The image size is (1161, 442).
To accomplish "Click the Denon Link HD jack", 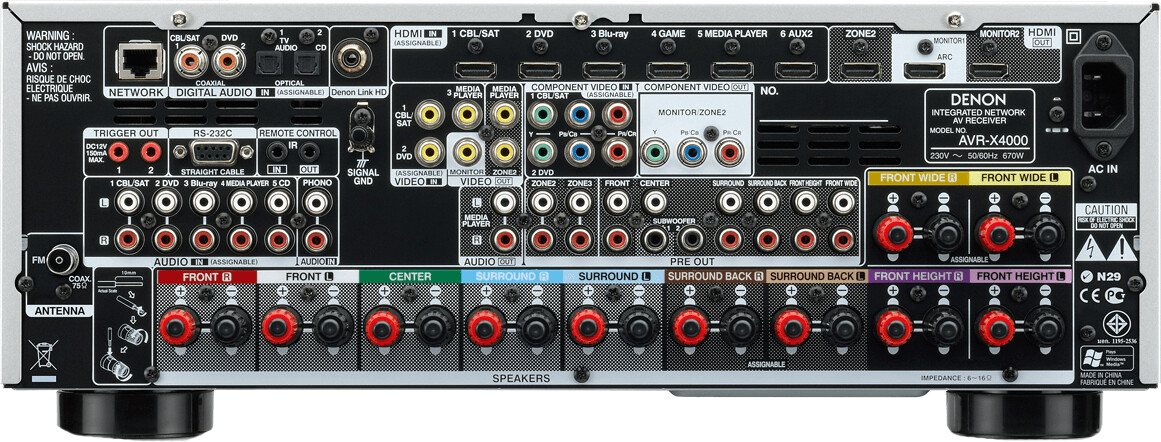I will click(352, 60).
